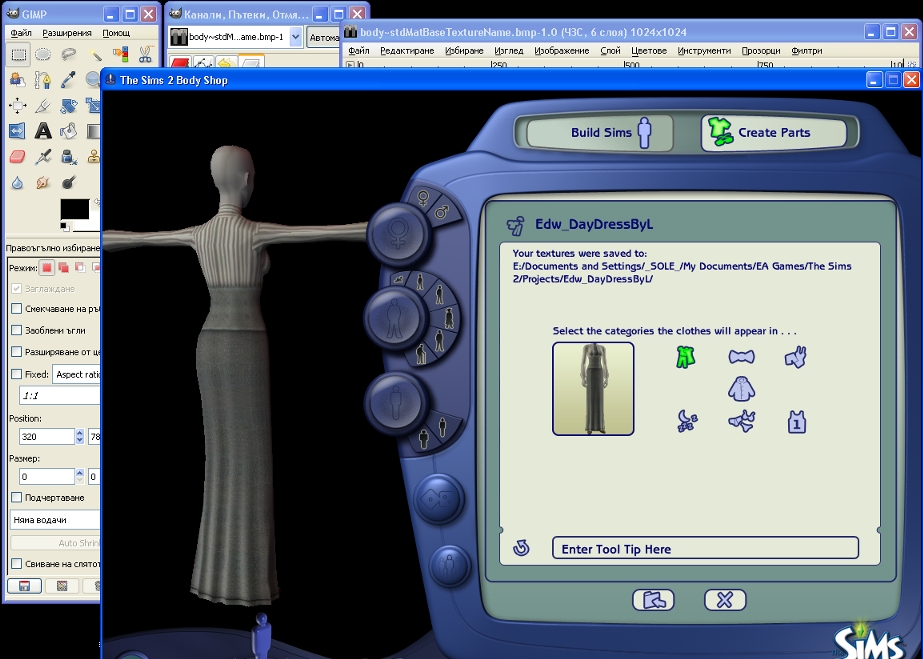Click the dress preview thumbnail
The width and height of the screenshot is (923, 659).
tap(593, 389)
